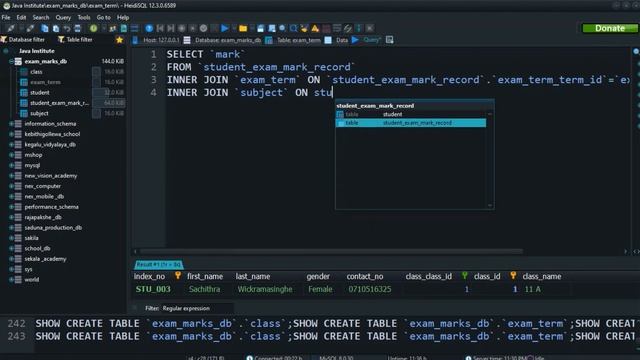Image resolution: width=640 pixels, height=360 pixels.
Task: Jump to first row icon
Action: click(160, 28)
